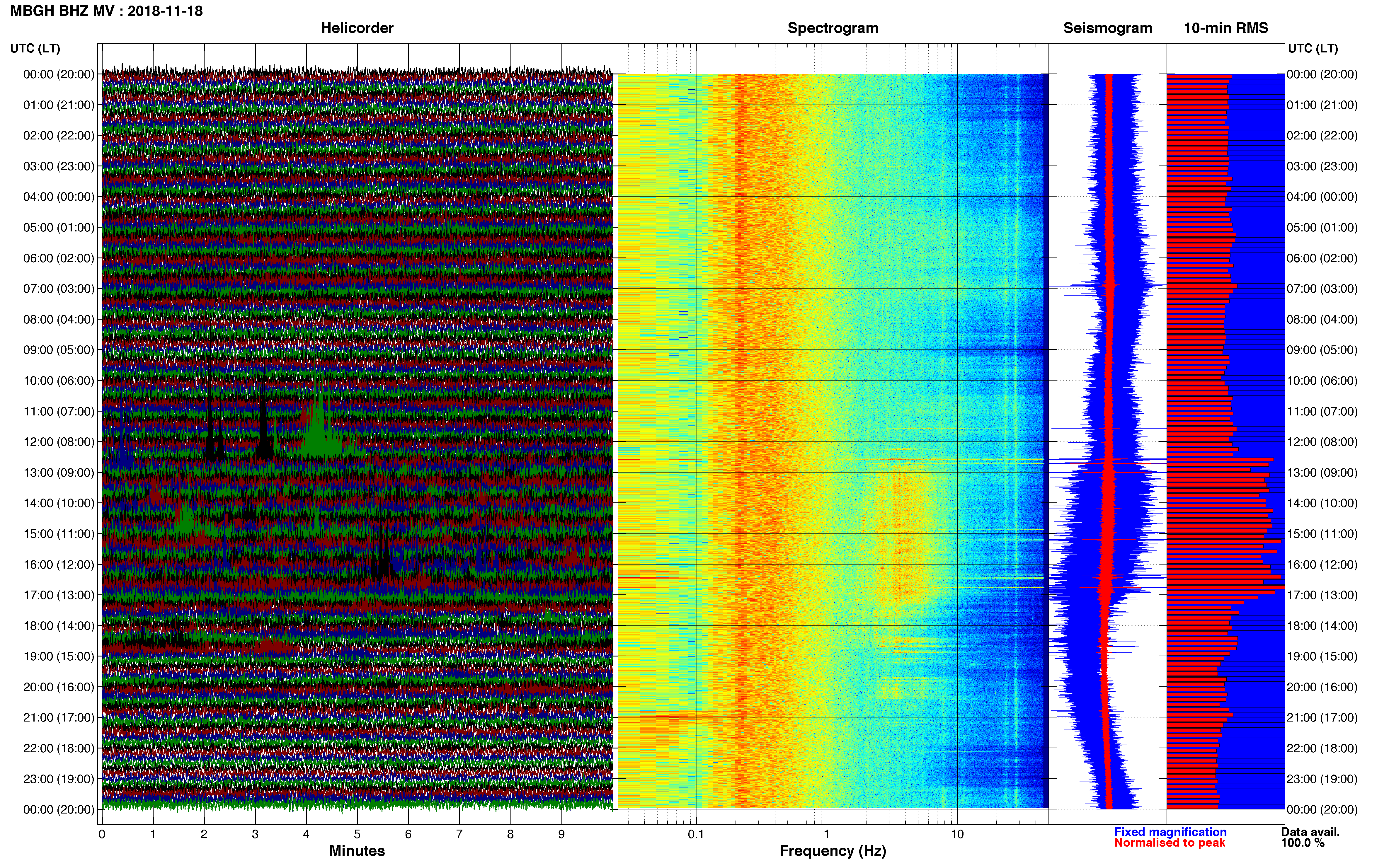This screenshot has width=1389, height=868.
Task: Click 18:00 (14:00) on the RMS-side time axis
Action: [1322, 626]
